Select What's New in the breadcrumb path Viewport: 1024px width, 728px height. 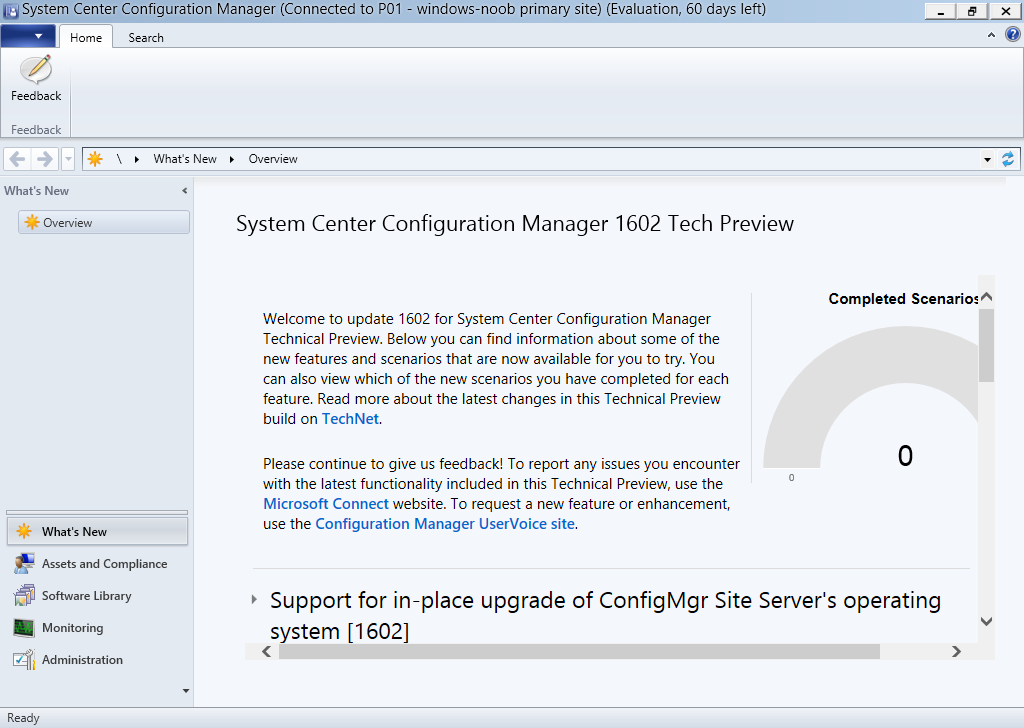(185, 159)
